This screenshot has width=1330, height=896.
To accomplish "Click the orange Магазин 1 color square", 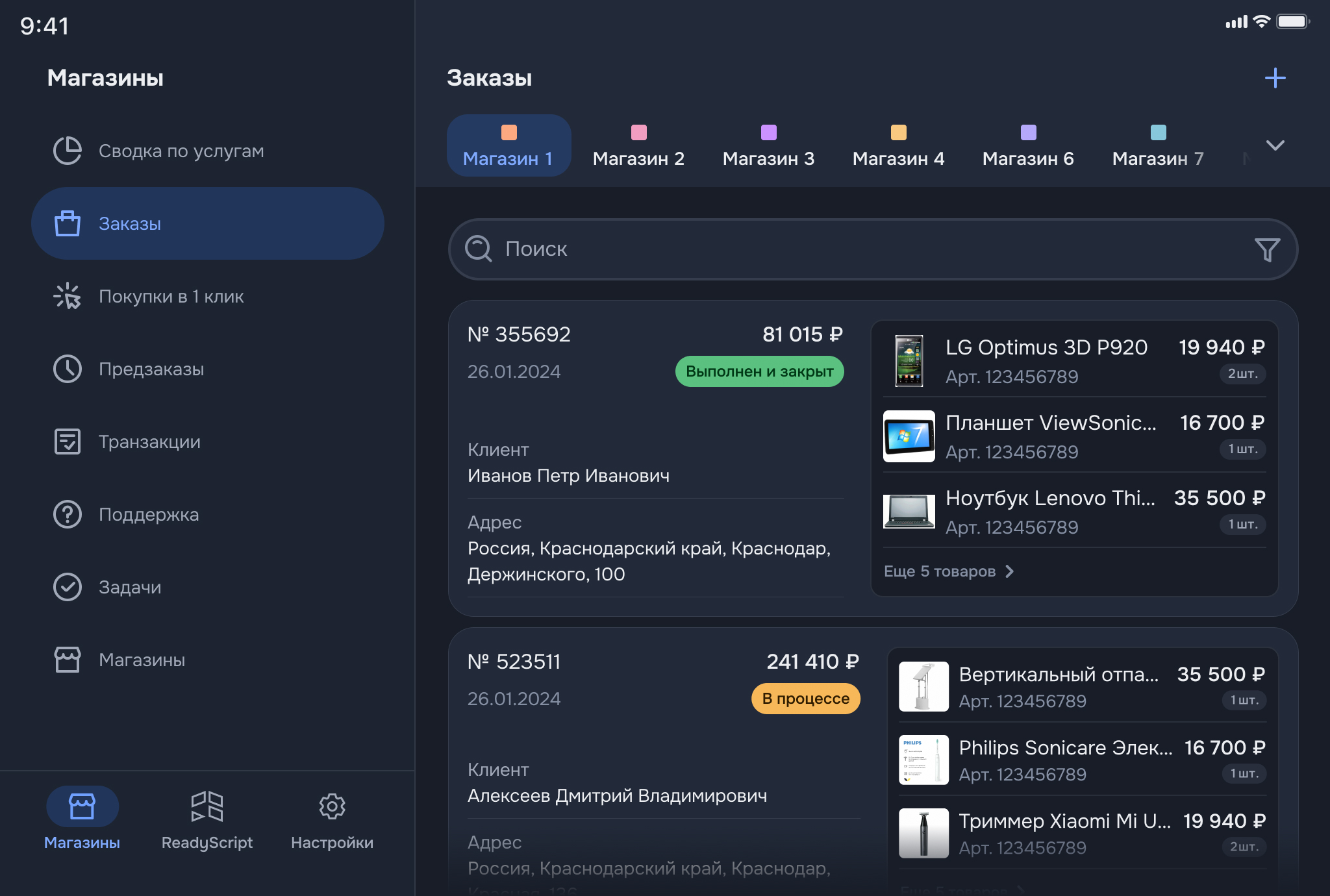I will coord(509,132).
